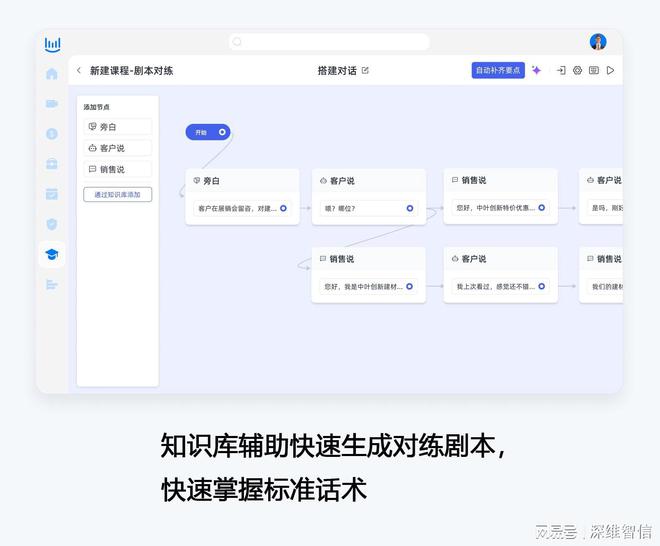Click the 搭建对话 heading text
Image resolution: width=660 pixels, height=546 pixels.
[337, 70]
